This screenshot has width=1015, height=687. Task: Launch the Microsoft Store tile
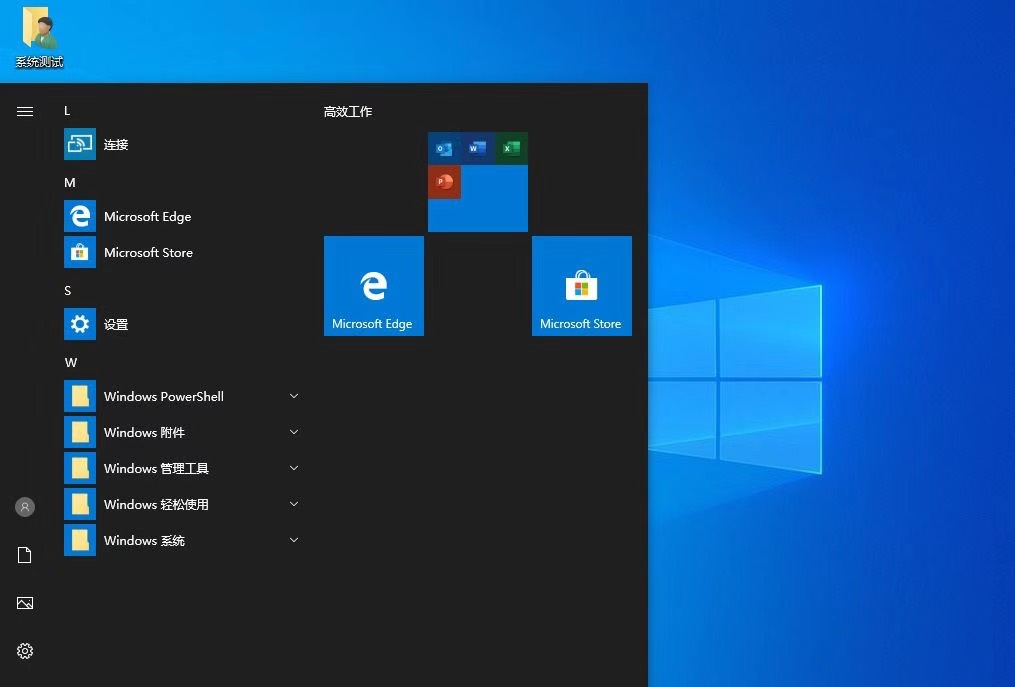tap(581, 285)
